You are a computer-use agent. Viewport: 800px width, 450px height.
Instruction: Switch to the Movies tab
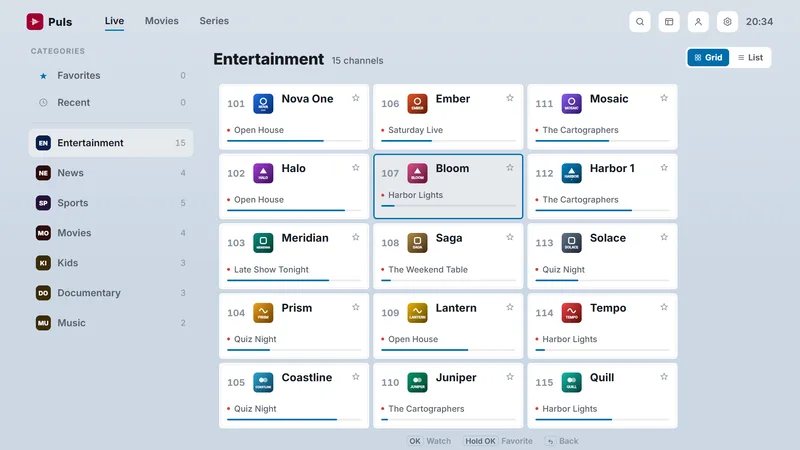tap(162, 21)
